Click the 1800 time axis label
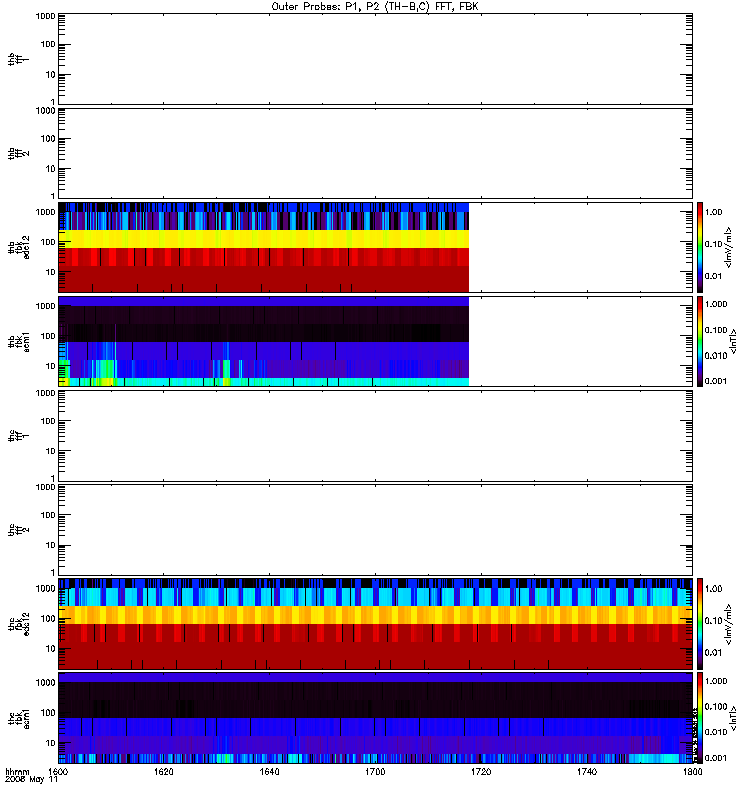The height and width of the screenshot is (800, 750). 692,772
